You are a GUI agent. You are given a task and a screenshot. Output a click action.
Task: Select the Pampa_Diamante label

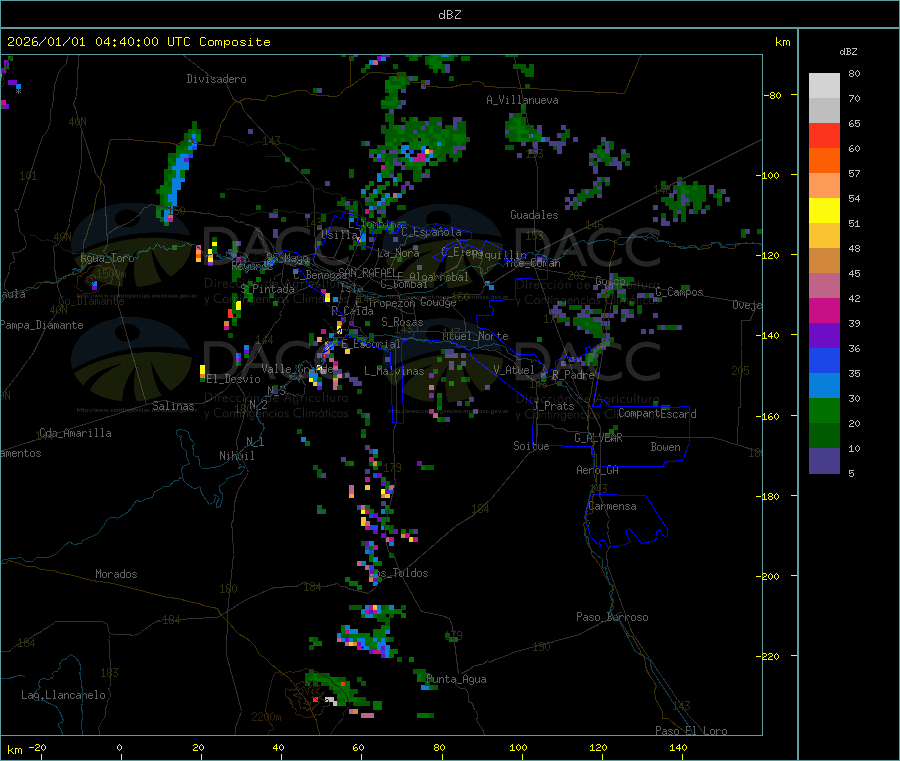pos(42,325)
